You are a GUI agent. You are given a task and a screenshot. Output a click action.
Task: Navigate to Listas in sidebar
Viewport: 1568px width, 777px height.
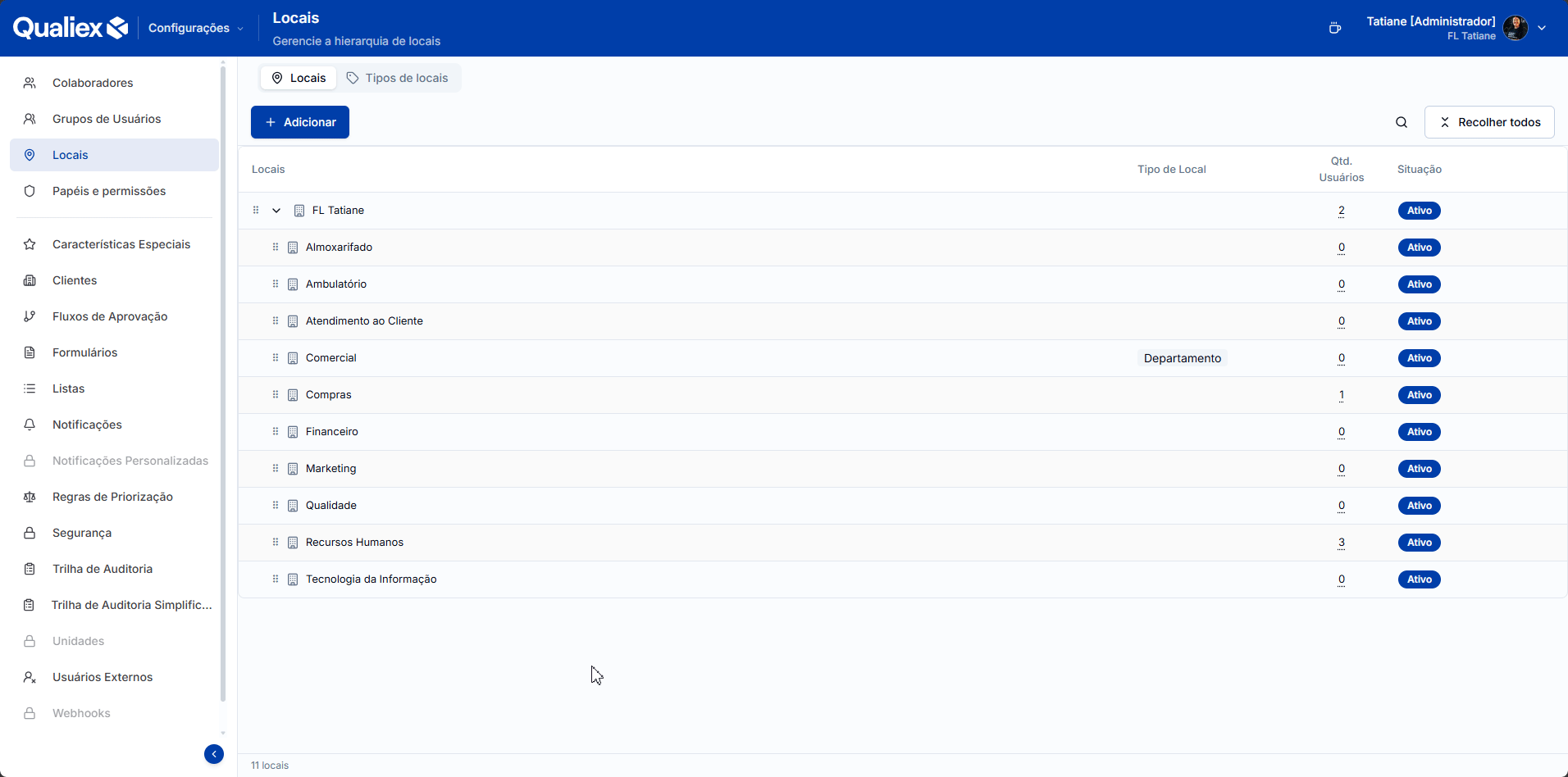(x=114, y=388)
